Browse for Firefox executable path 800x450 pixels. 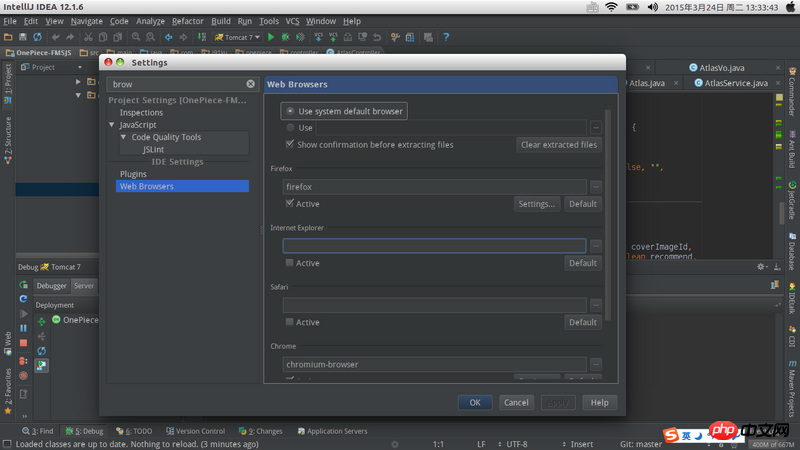pos(596,187)
